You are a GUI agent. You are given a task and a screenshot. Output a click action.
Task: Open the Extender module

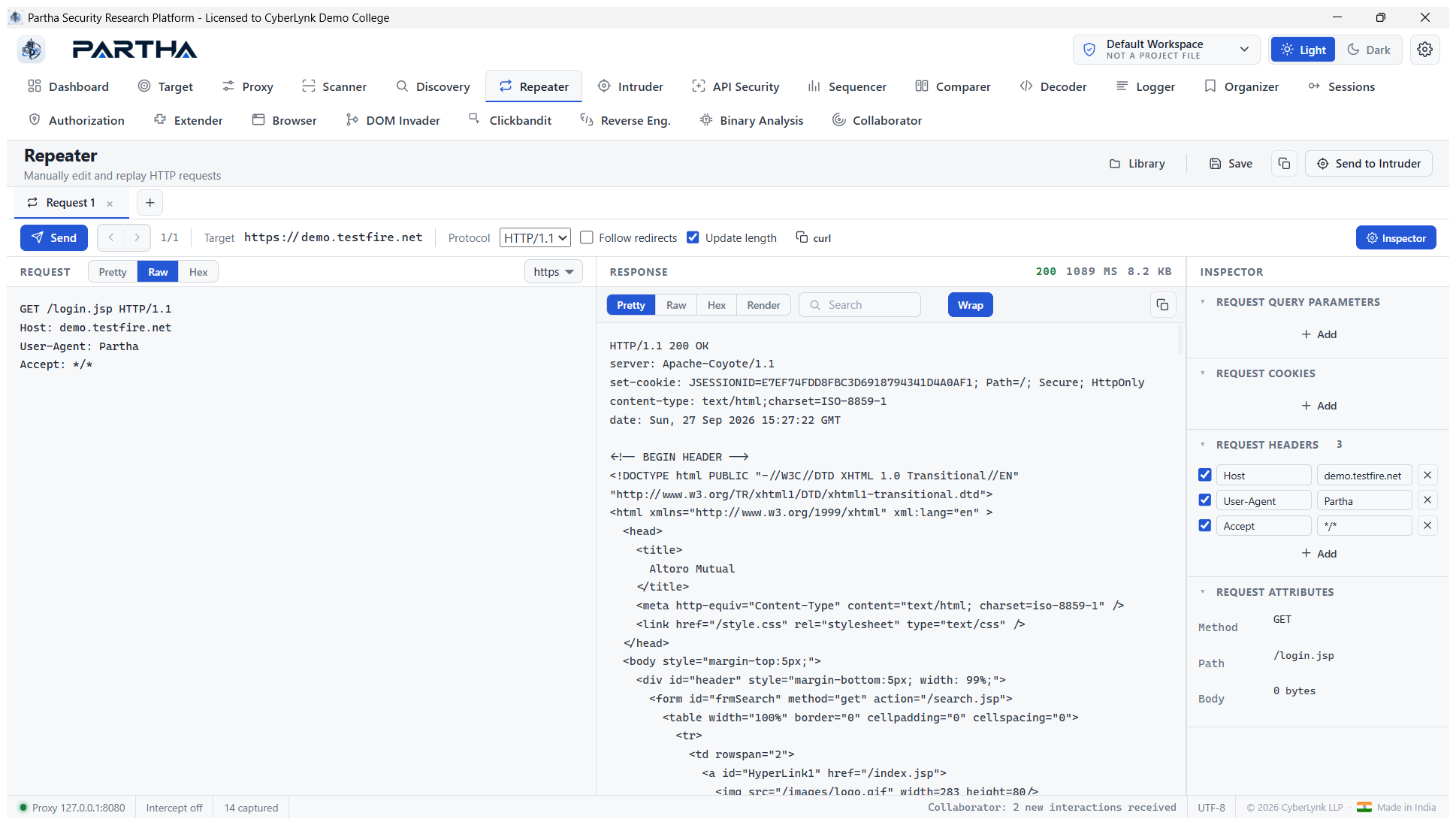[189, 120]
